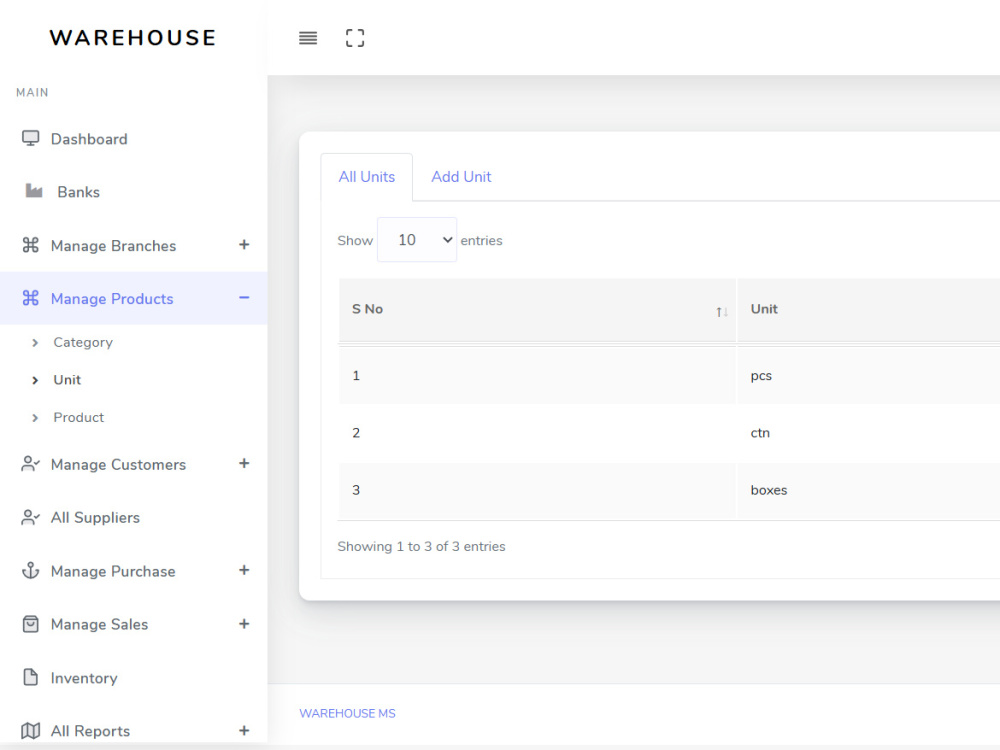Click the chevron beside Product
Screen dimensions: 1000x750
tap(35, 418)
